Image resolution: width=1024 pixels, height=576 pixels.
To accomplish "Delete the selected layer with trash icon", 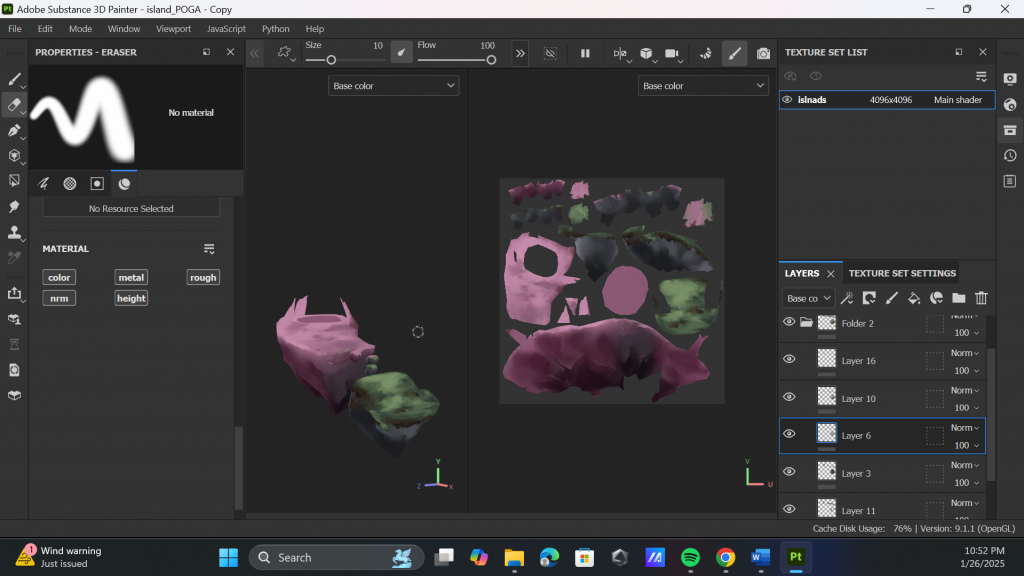I will tap(981, 298).
